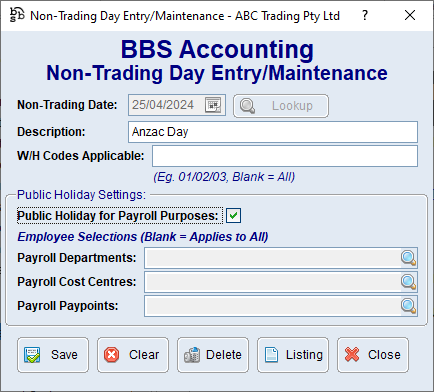Open the calendar picker for Non-Trading Date
Screen dimensions: 434x392
pyautogui.click(x=213, y=105)
